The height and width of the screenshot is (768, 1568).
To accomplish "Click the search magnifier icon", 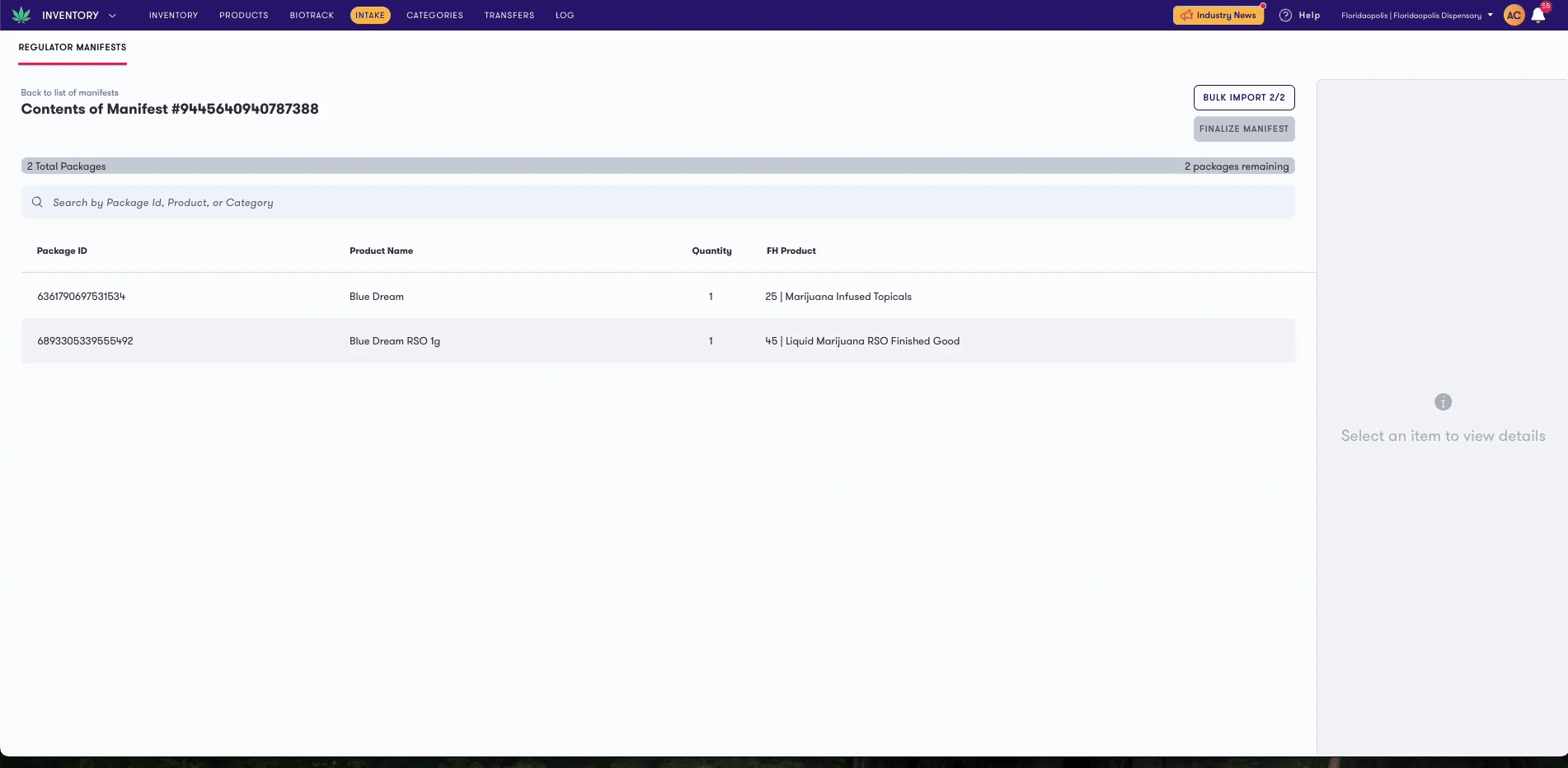I will 37,202.
